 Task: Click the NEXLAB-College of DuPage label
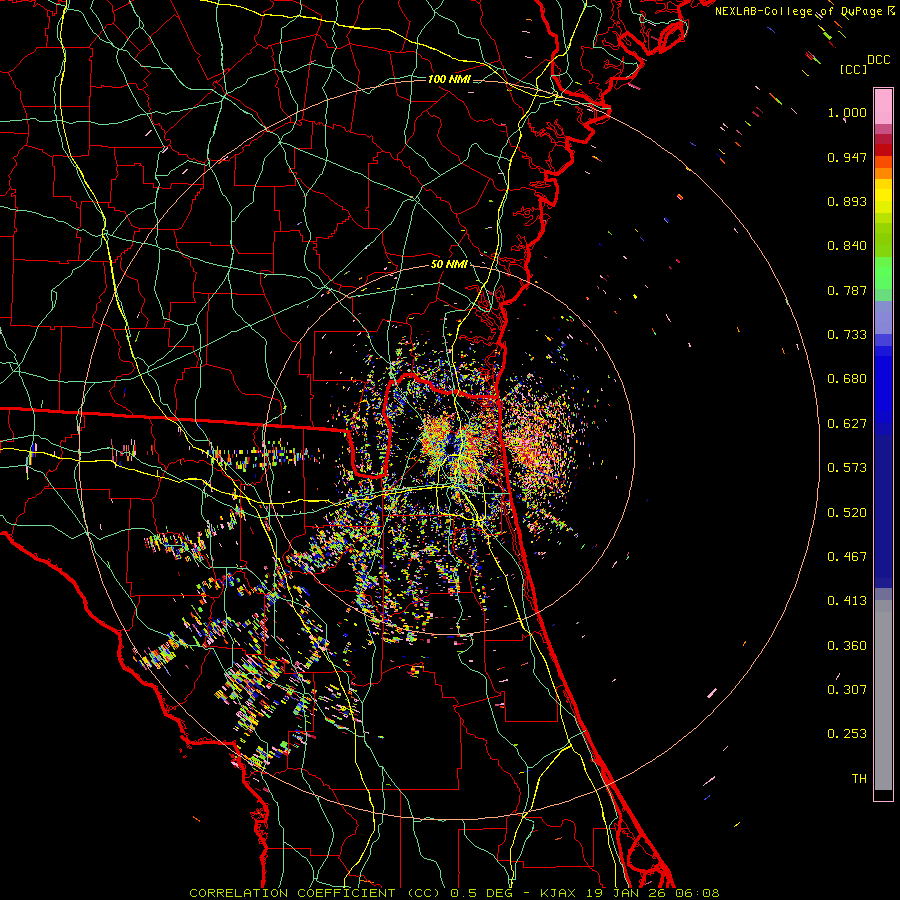798,11
